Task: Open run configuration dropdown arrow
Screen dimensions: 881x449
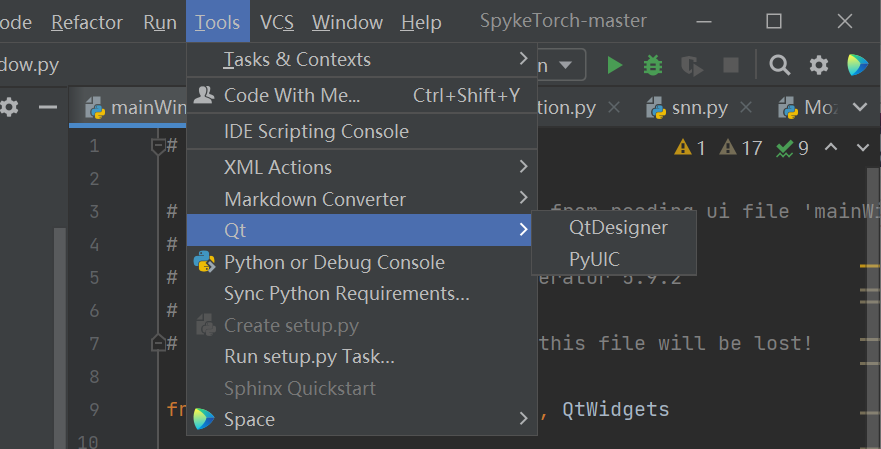Action: click(x=566, y=65)
